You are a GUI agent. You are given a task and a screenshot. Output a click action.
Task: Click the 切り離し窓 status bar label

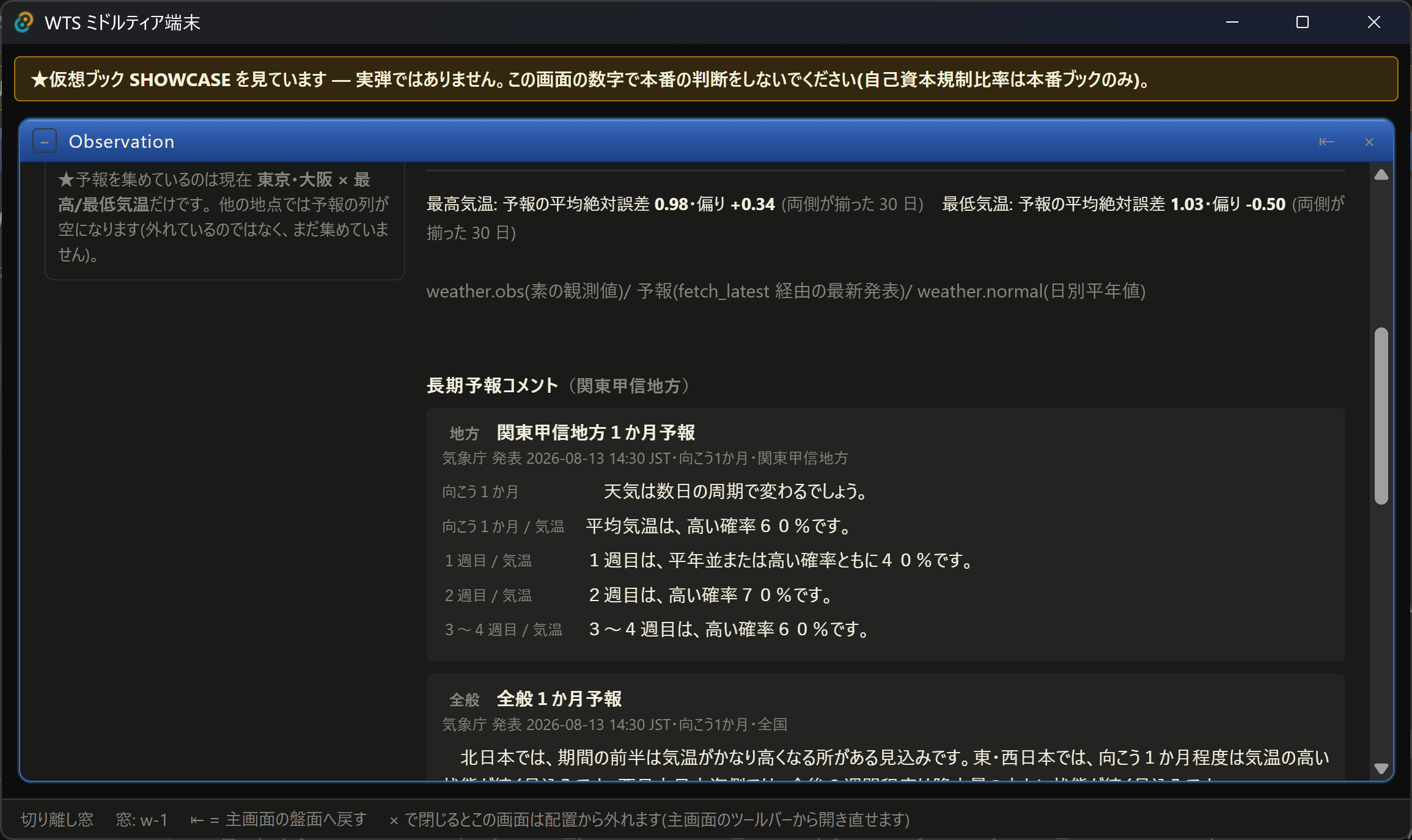point(57,819)
